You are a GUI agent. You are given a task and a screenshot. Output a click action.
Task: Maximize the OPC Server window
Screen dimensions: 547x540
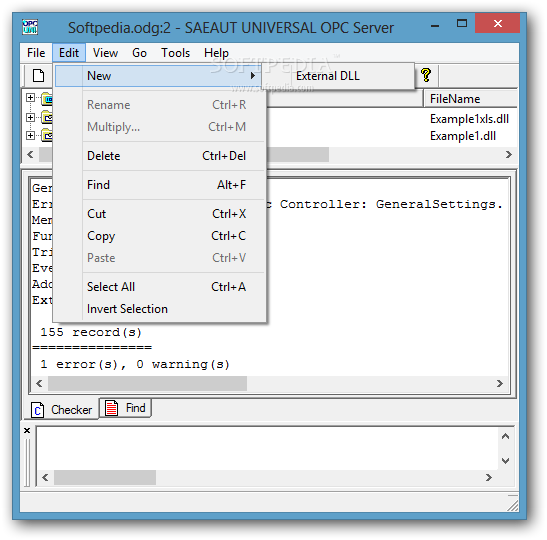click(462, 24)
